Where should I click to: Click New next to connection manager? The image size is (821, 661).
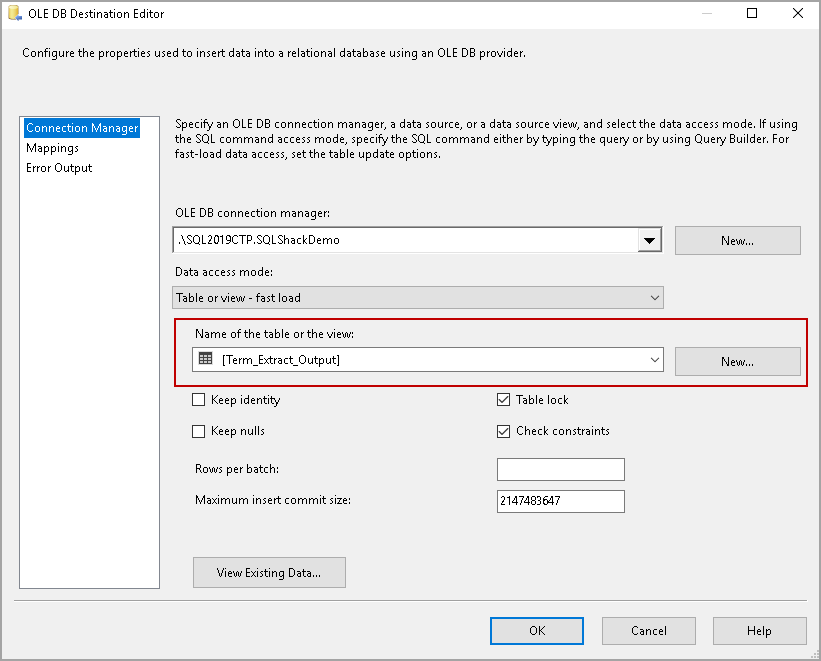(737, 240)
